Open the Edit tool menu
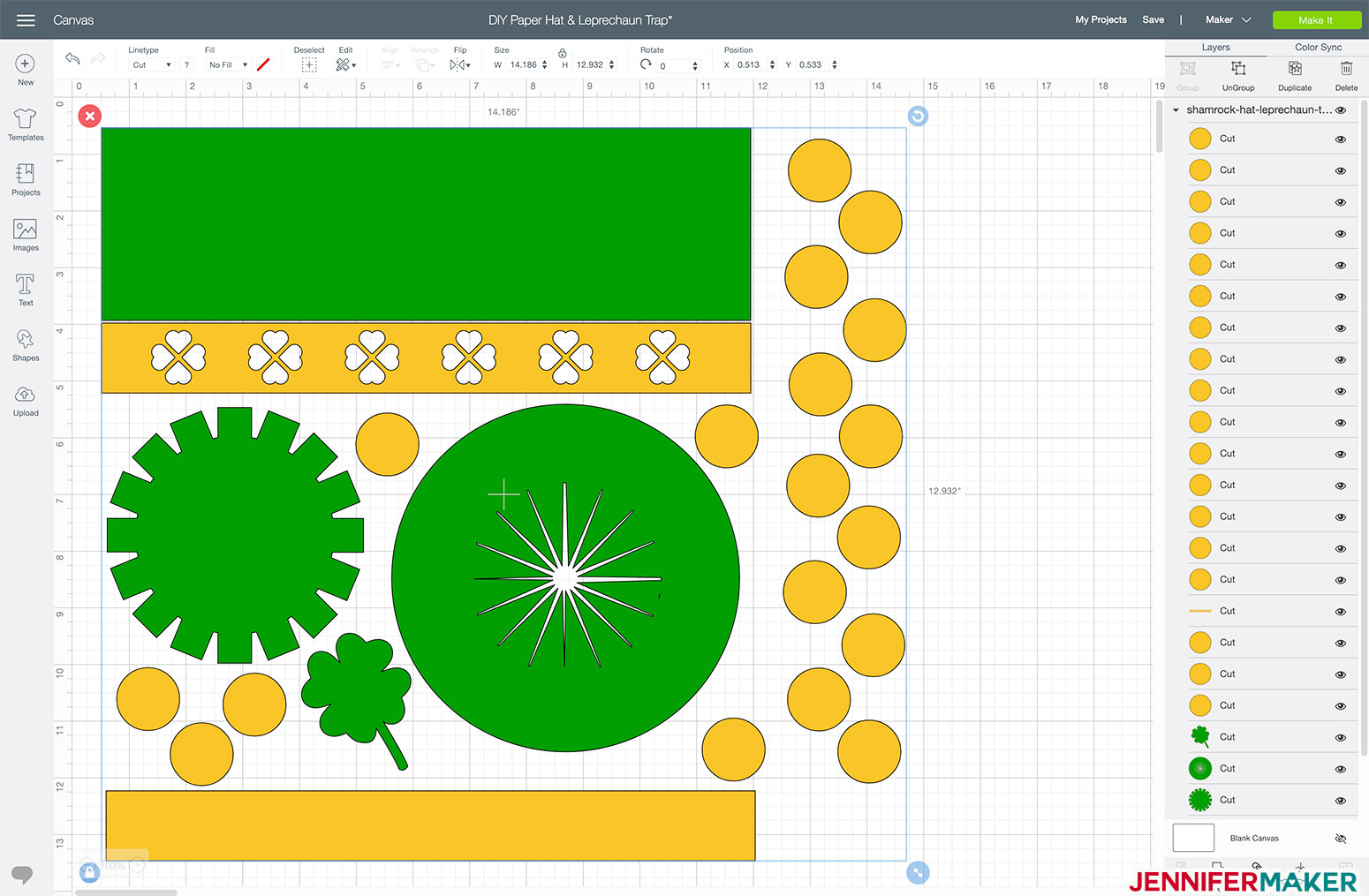1369x896 pixels. [345, 65]
